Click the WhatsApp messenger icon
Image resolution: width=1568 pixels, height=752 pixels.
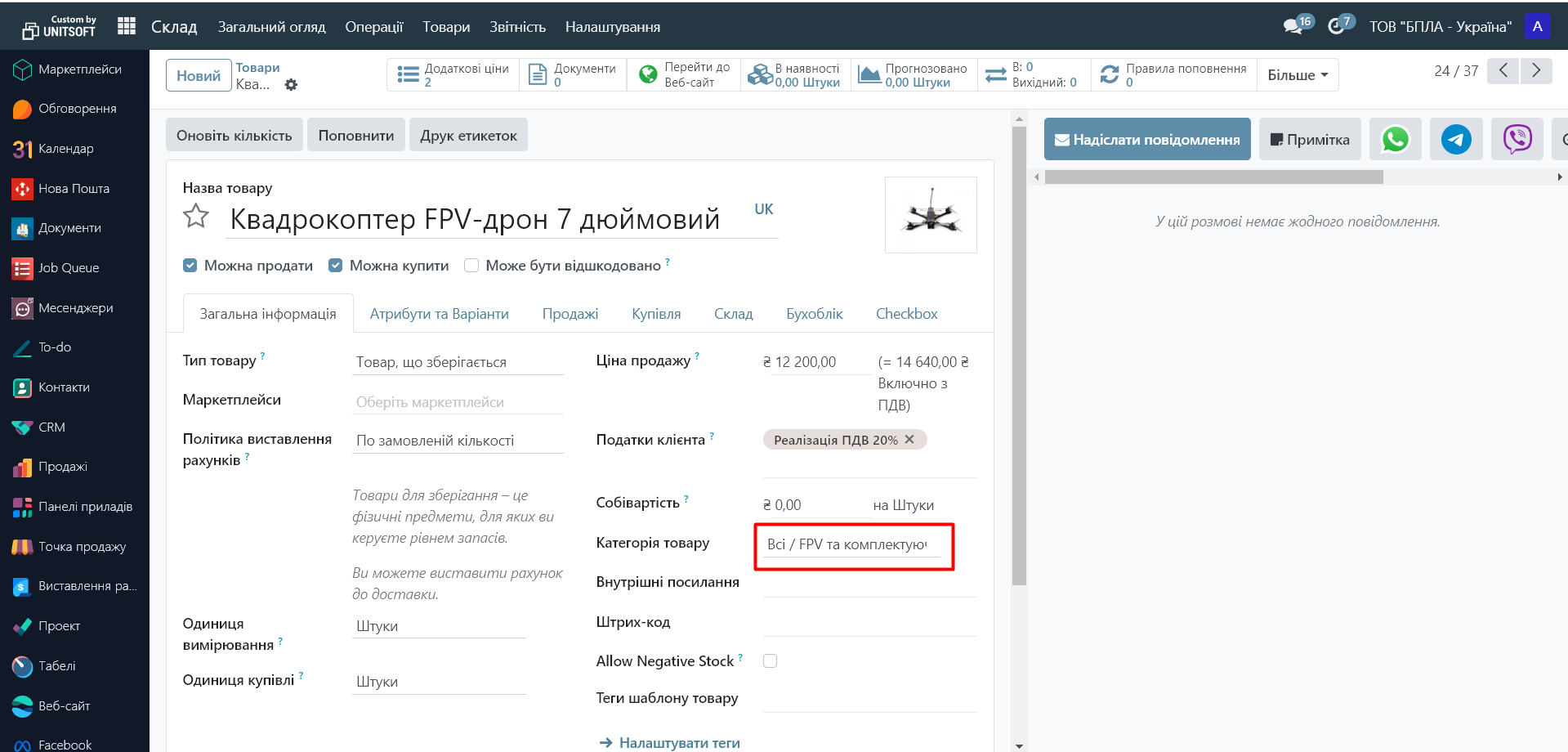(1395, 139)
